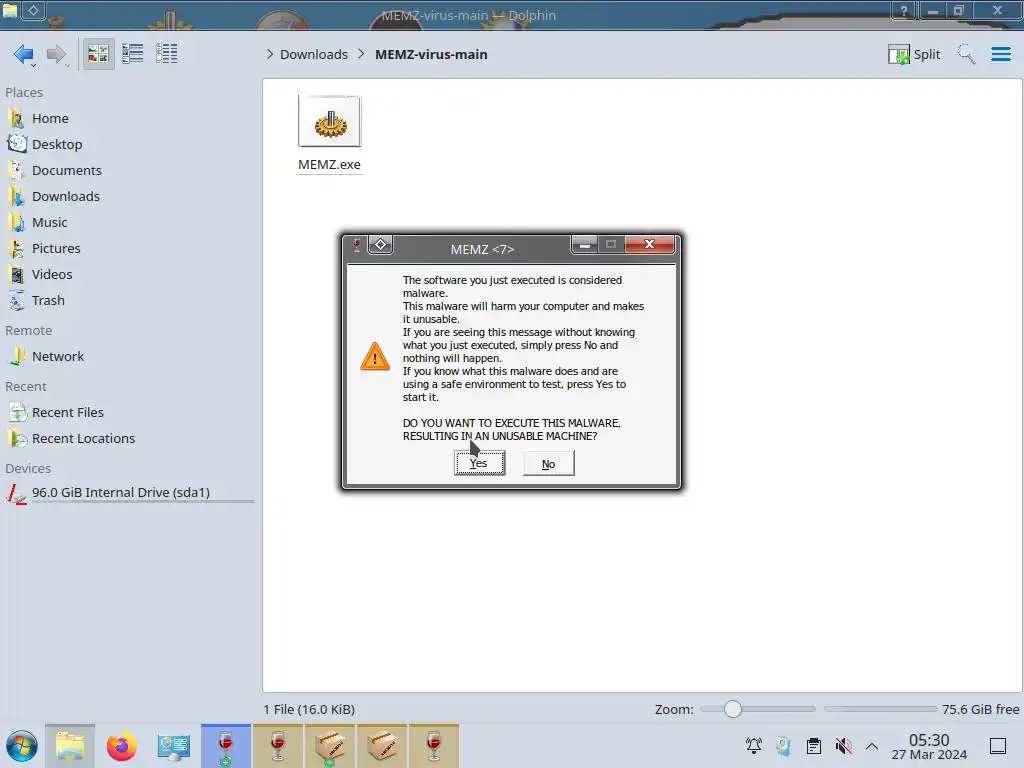Expand hidden system tray icons arrow

pyautogui.click(x=872, y=746)
